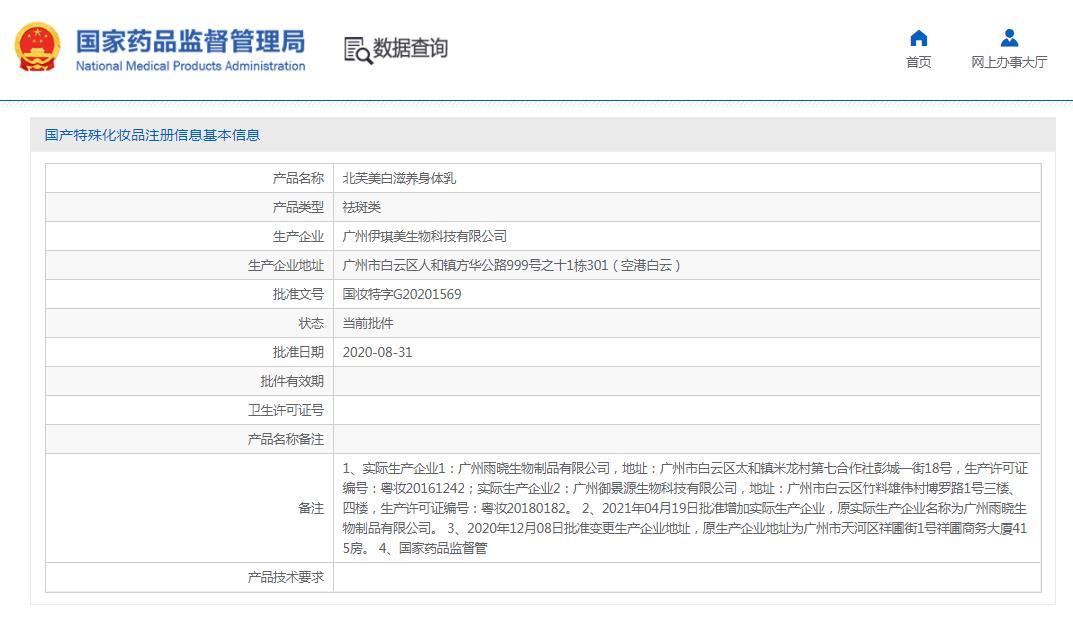Click the 网上办事大厅 person icon

[1009, 38]
